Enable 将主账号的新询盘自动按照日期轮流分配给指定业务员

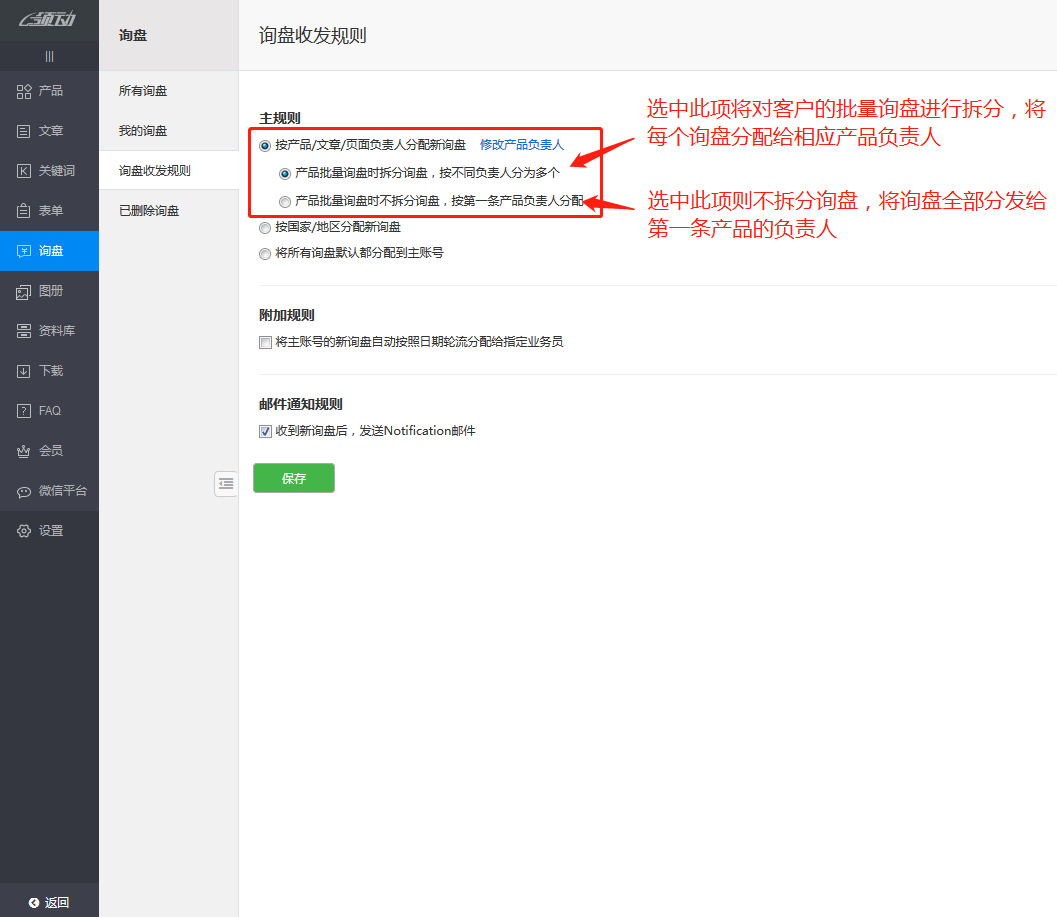[x=265, y=342]
